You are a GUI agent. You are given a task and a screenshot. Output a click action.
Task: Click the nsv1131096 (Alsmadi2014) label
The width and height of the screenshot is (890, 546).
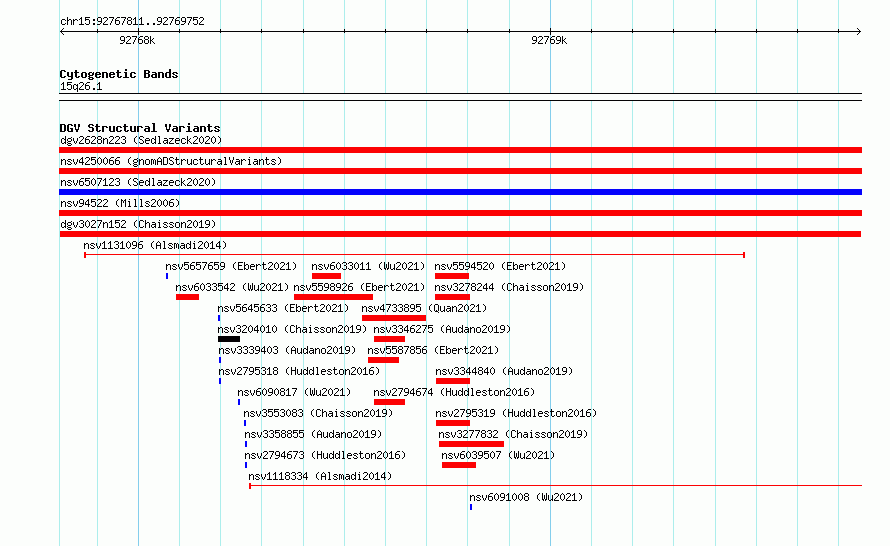tap(155, 245)
